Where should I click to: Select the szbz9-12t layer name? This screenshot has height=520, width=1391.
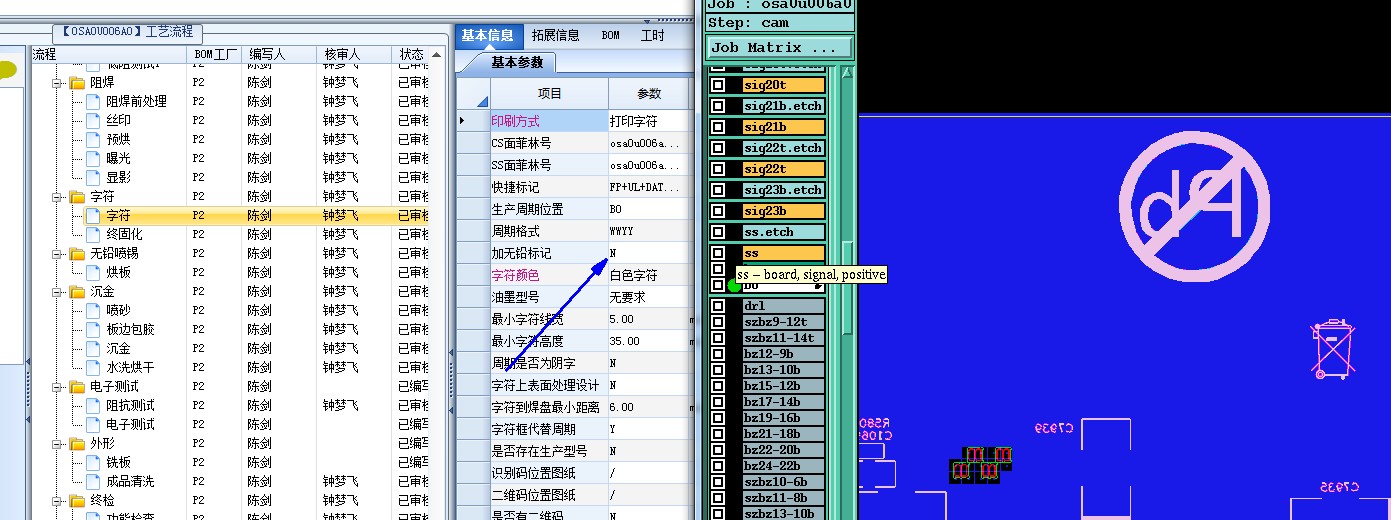click(783, 322)
